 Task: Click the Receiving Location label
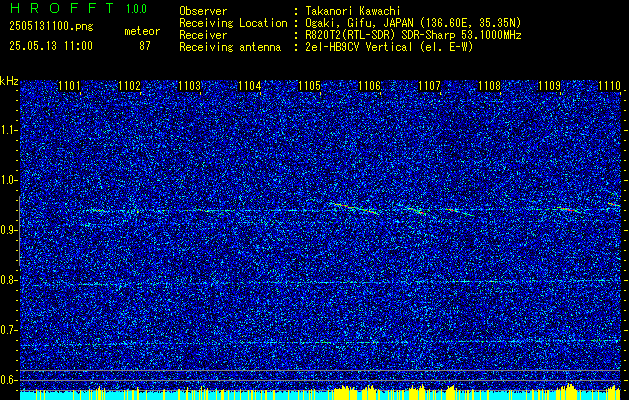coord(233,23)
